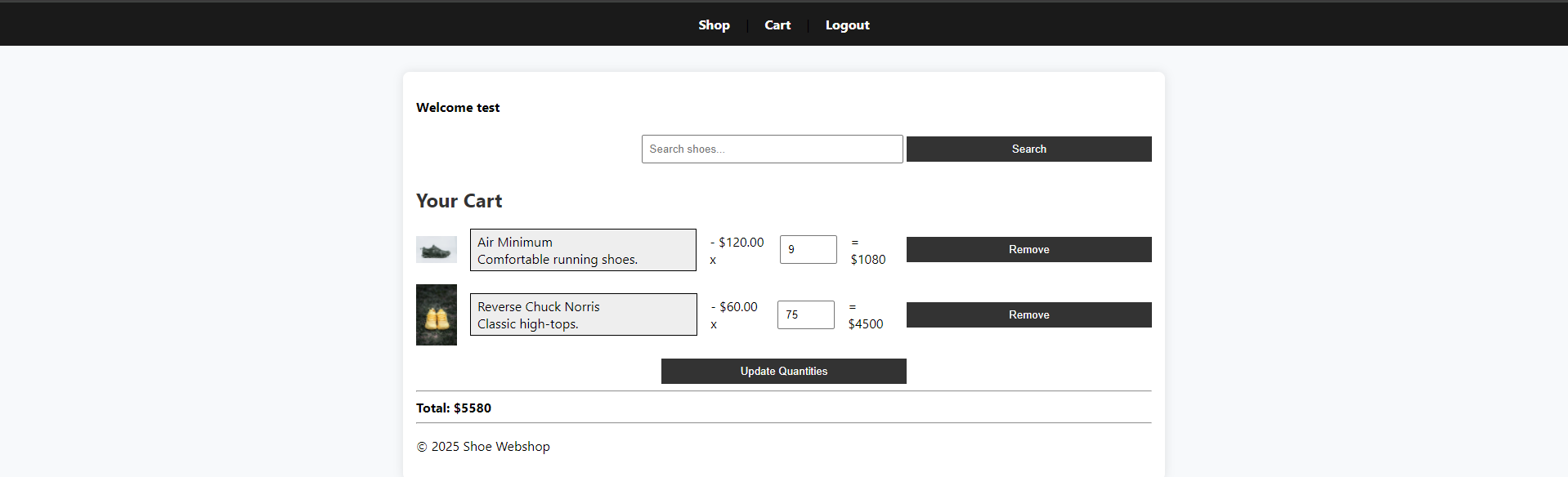
Task: Open the Shop page from navigation
Action: pyautogui.click(x=714, y=25)
